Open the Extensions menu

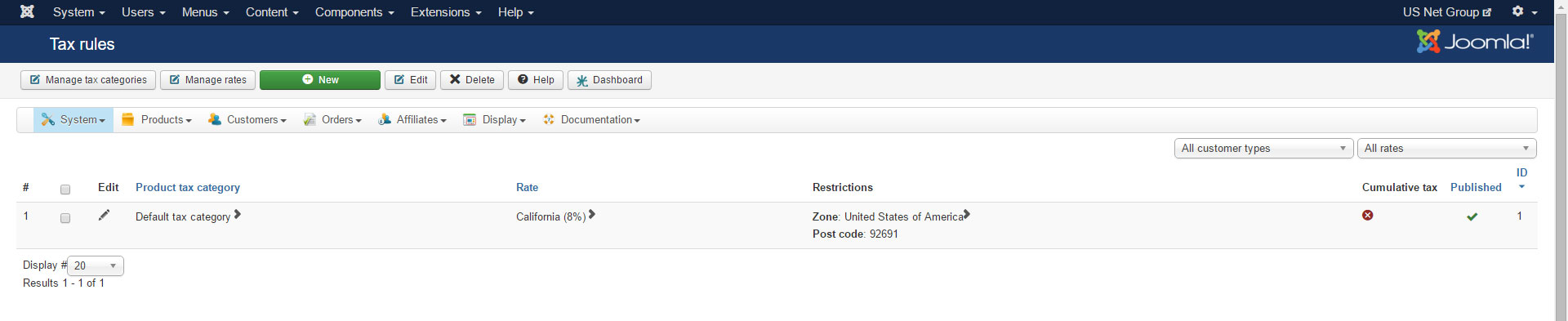[446, 12]
